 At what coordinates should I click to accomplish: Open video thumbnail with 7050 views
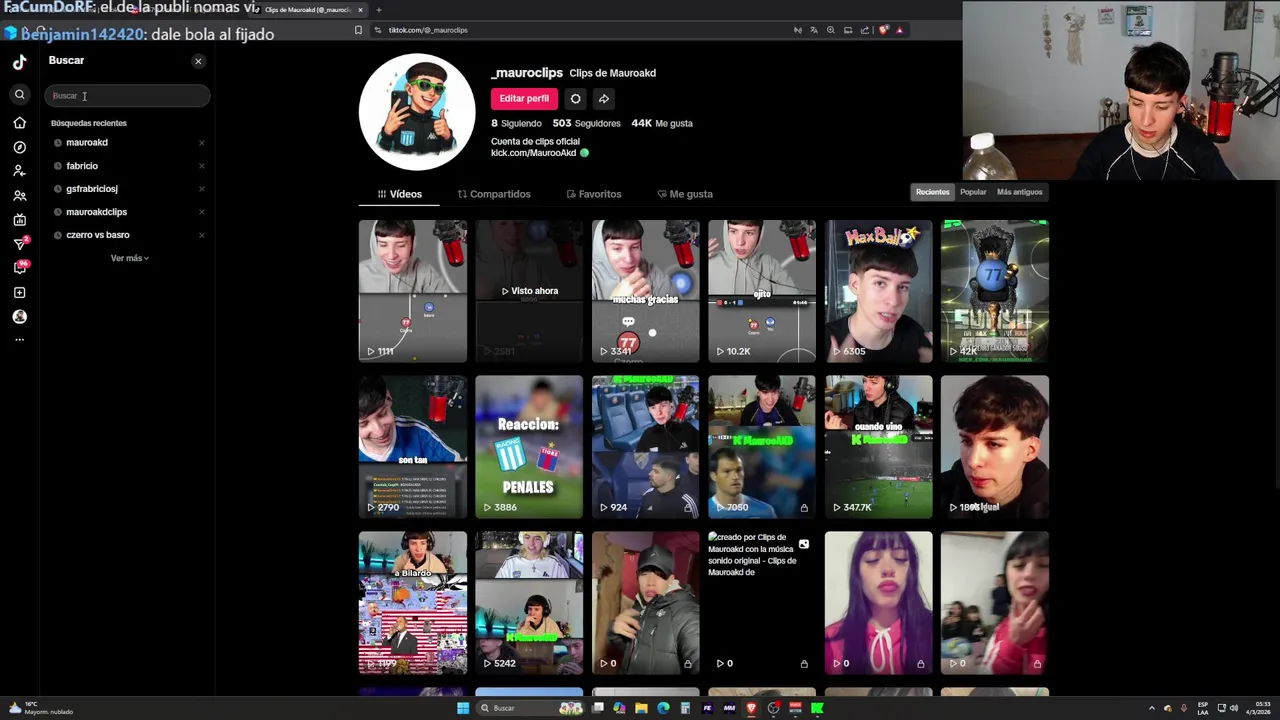pos(762,447)
